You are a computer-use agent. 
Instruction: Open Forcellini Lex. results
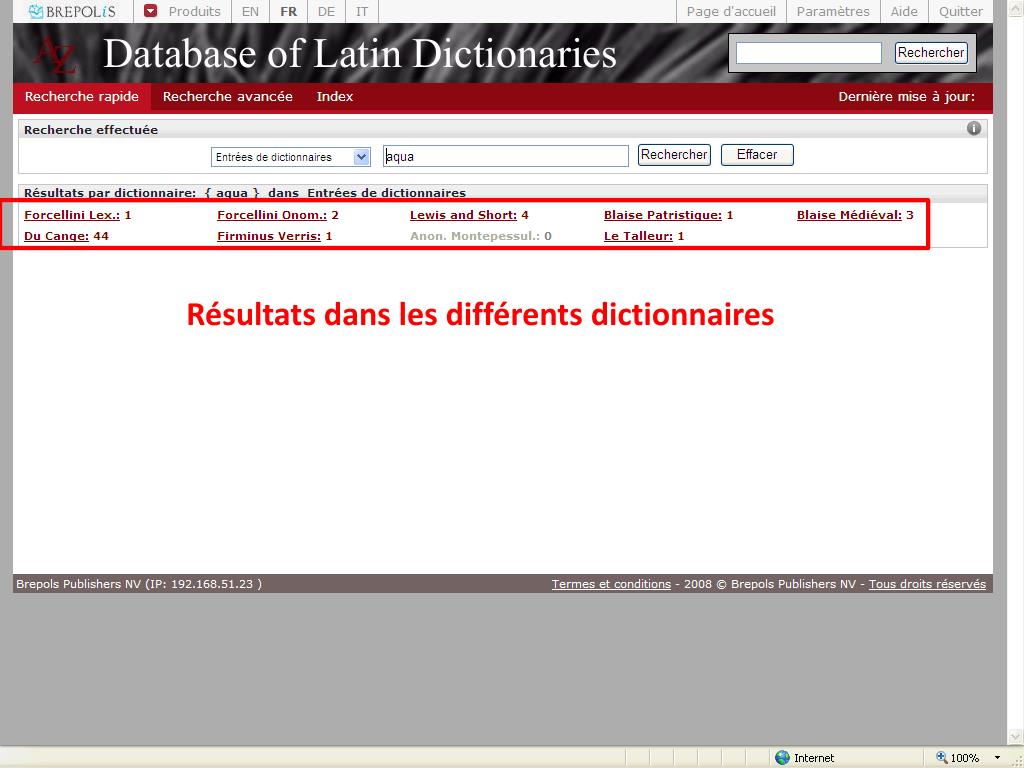point(72,215)
